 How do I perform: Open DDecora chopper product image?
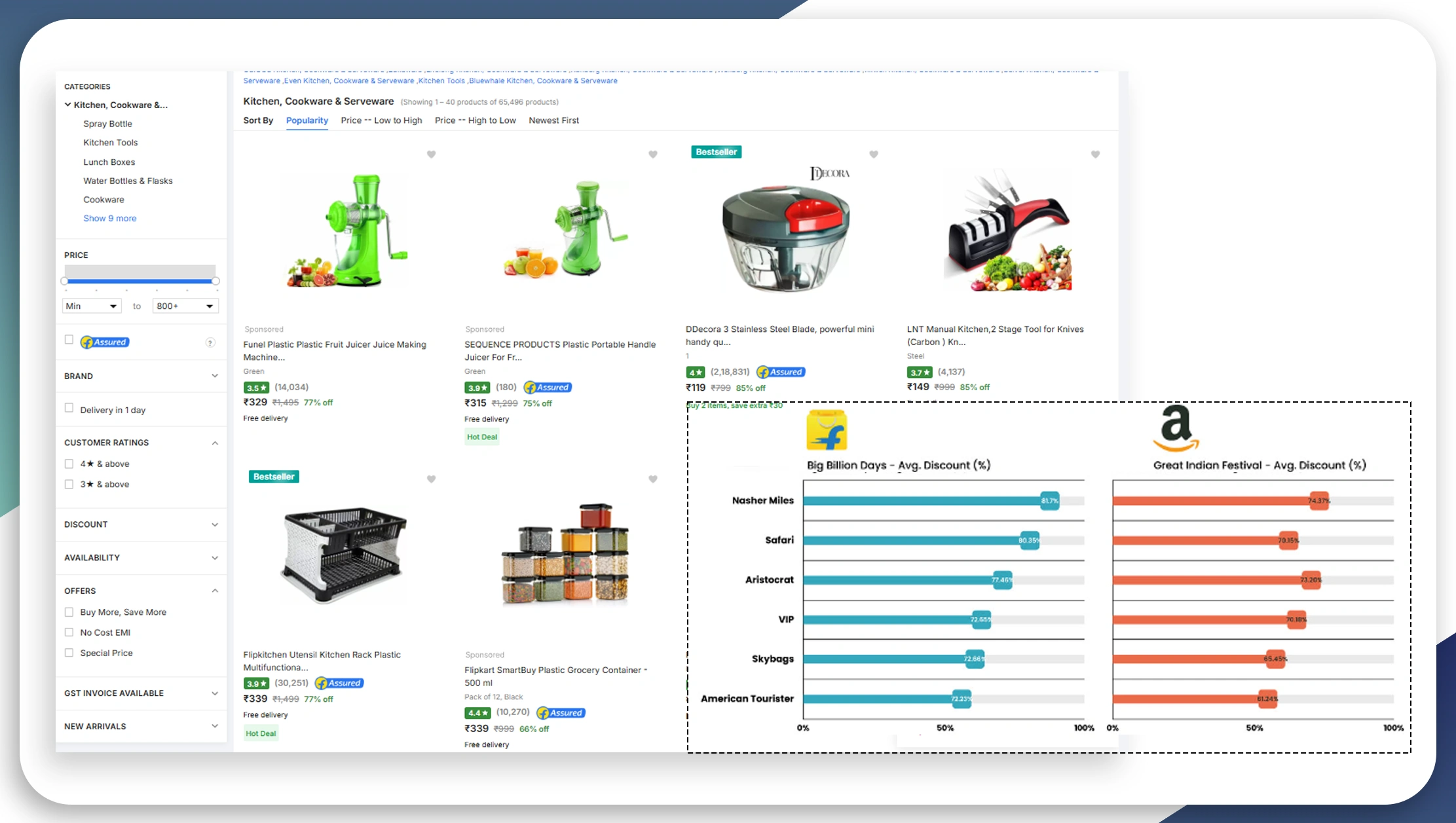click(786, 230)
